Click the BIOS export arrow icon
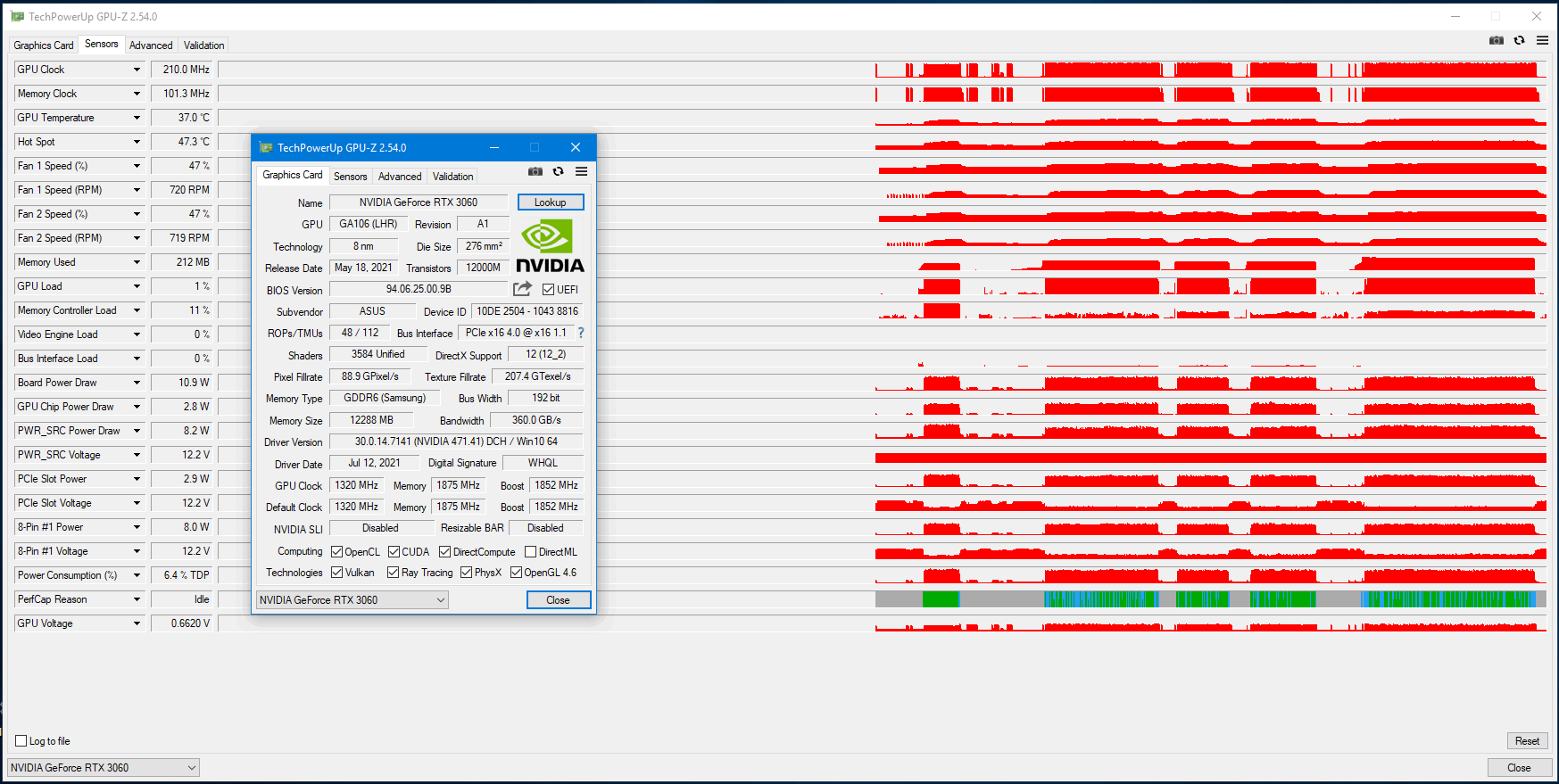This screenshot has width=1559, height=784. click(x=523, y=289)
